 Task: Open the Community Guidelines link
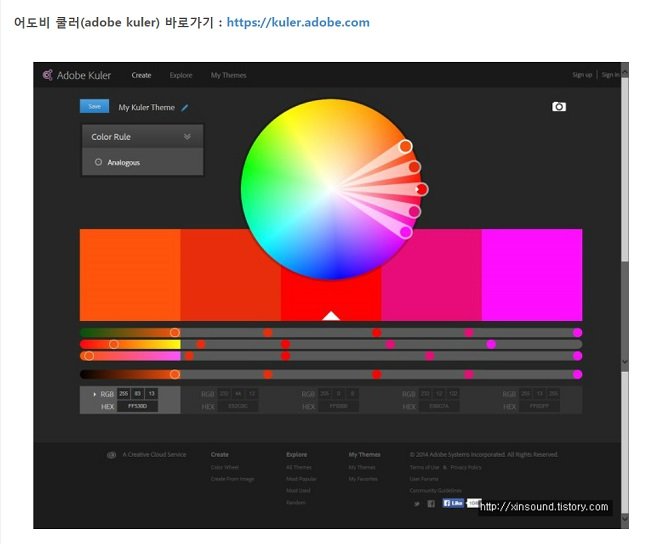coord(435,491)
